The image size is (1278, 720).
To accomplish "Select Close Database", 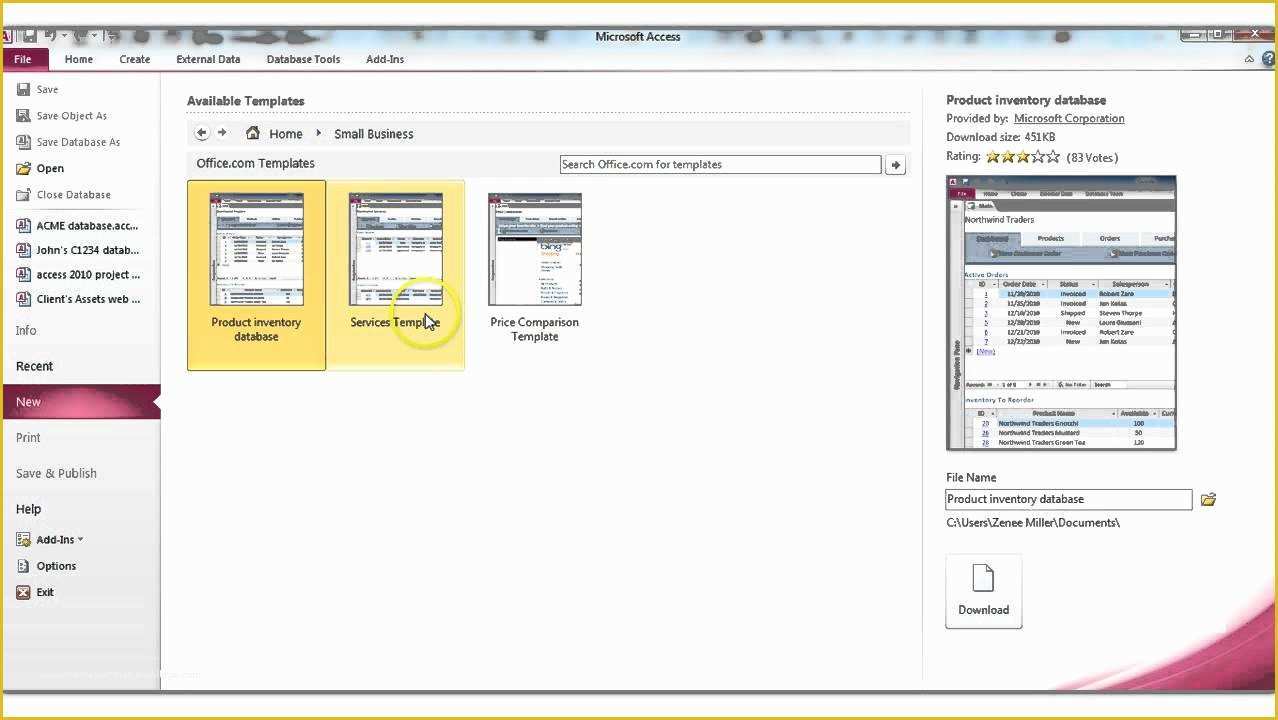I will [64, 195].
